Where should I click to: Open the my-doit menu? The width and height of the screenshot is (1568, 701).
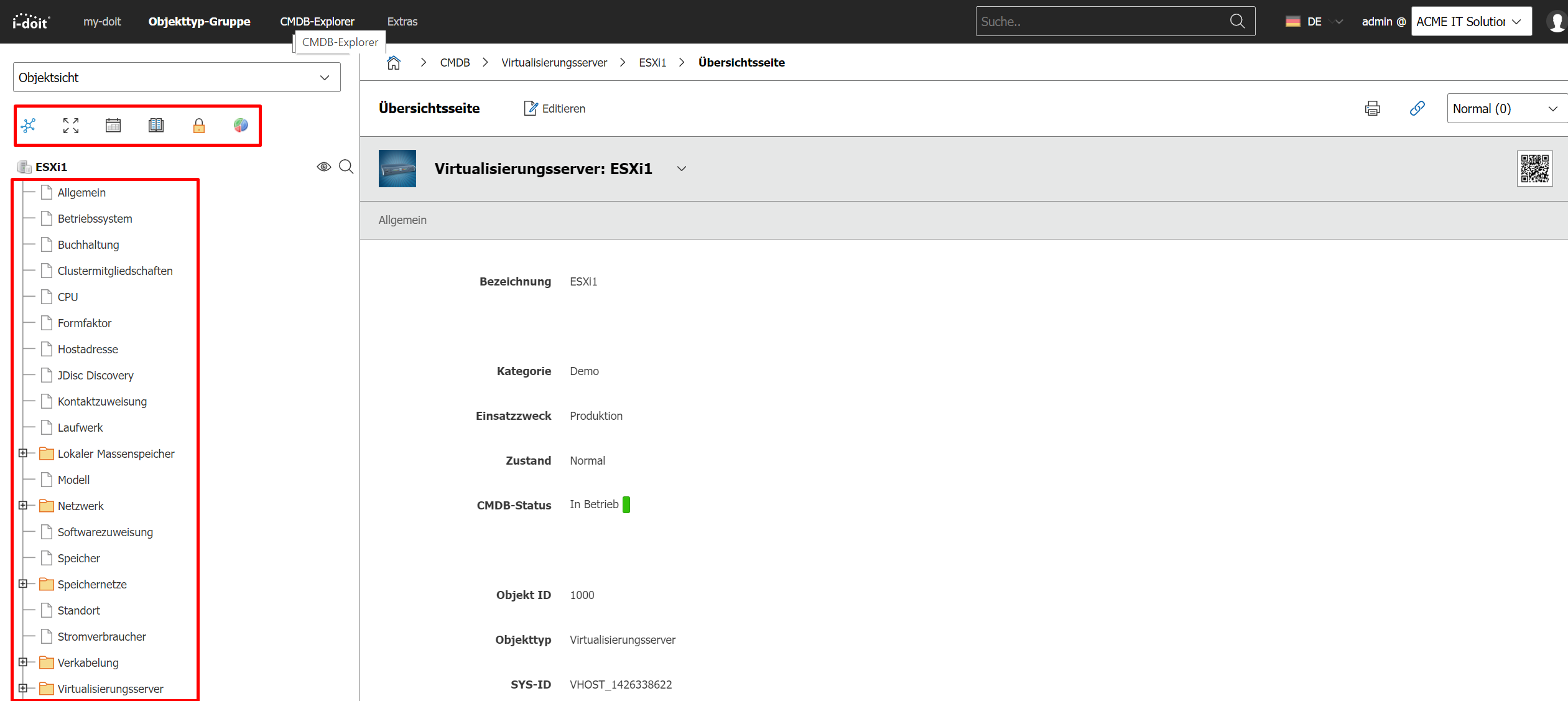(x=102, y=22)
